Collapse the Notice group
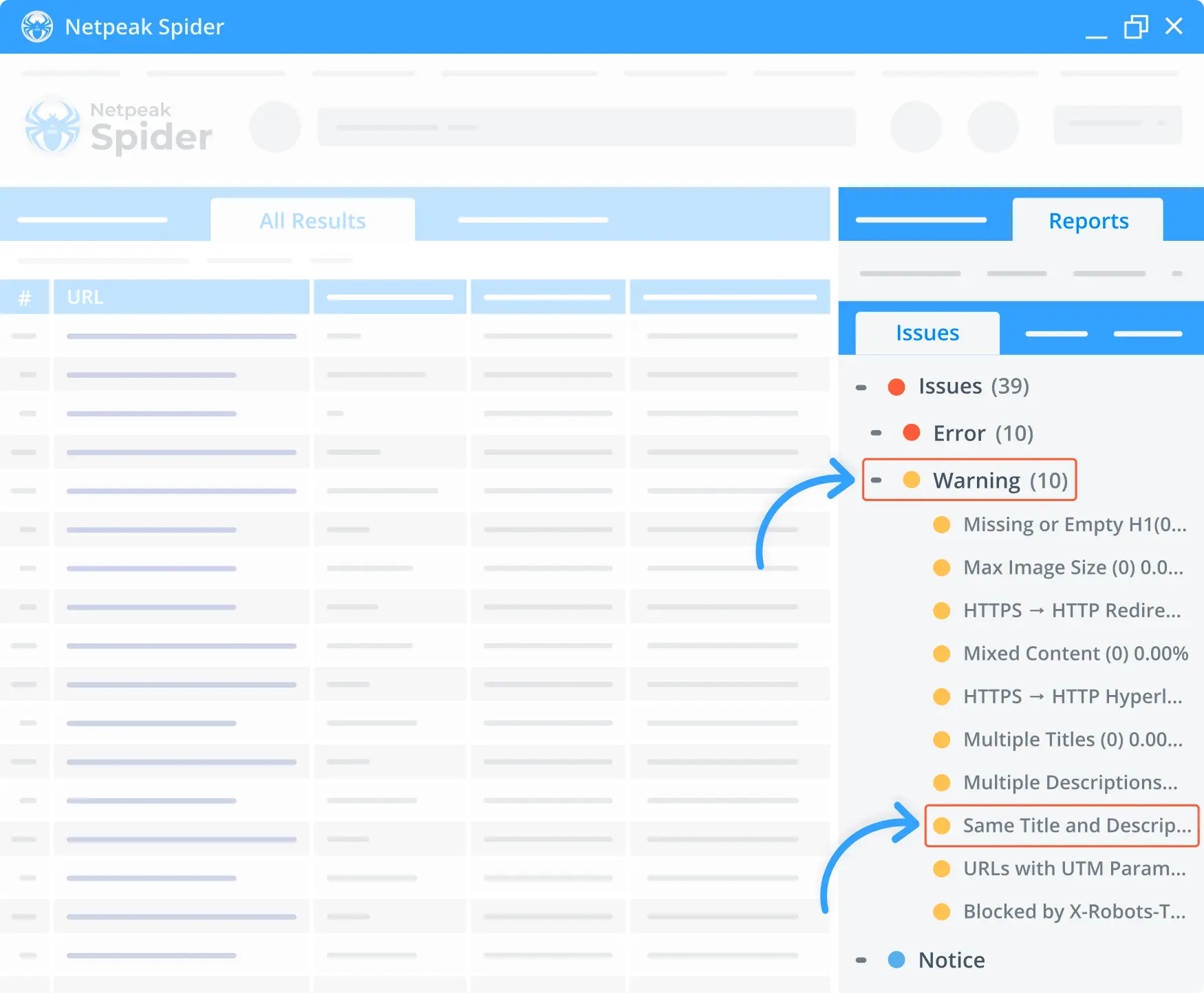 point(861,960)
